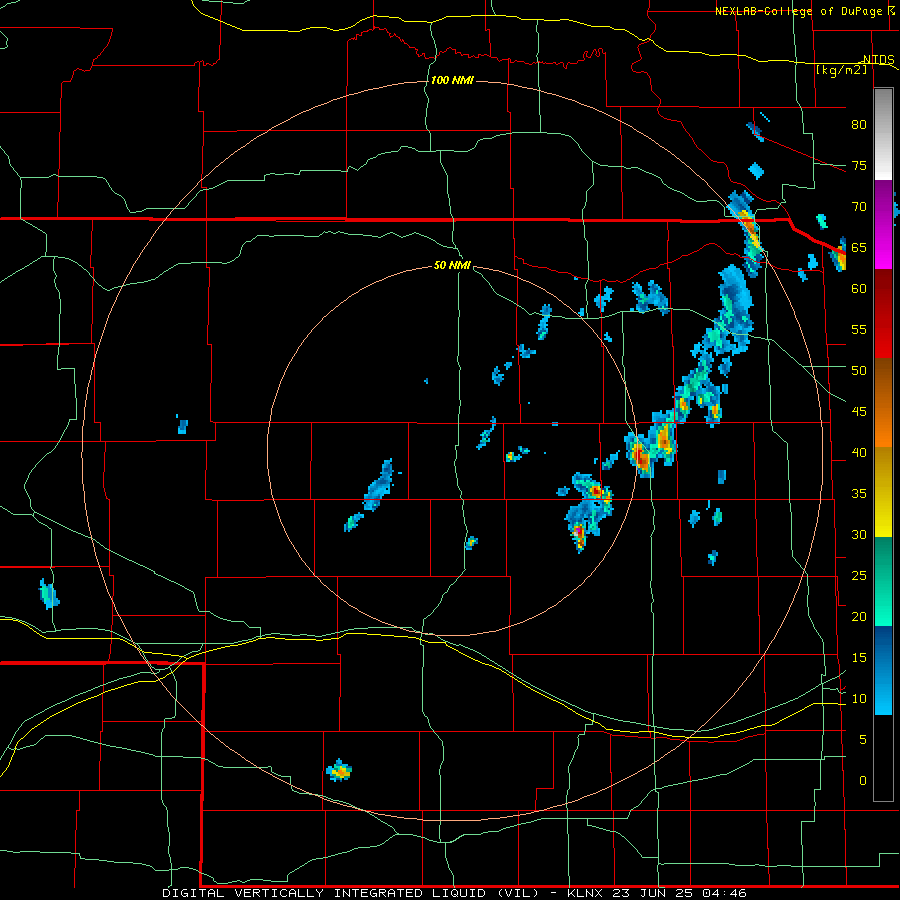Select the black bottom segment of the color bar
This screenshot has height=900, width=900.
883,758
